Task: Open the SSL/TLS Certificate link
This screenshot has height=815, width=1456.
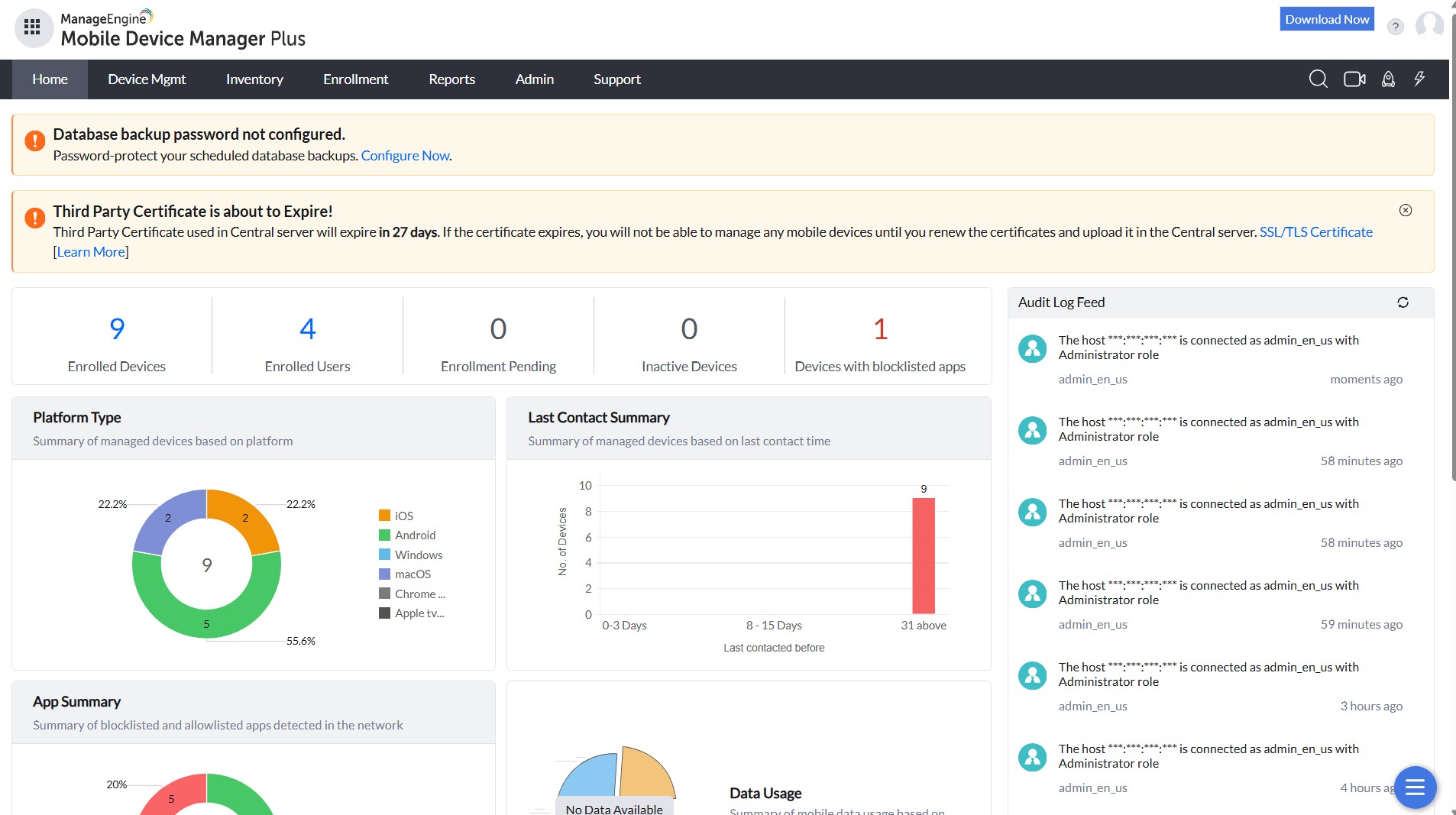Action: tap(1315, 231)
